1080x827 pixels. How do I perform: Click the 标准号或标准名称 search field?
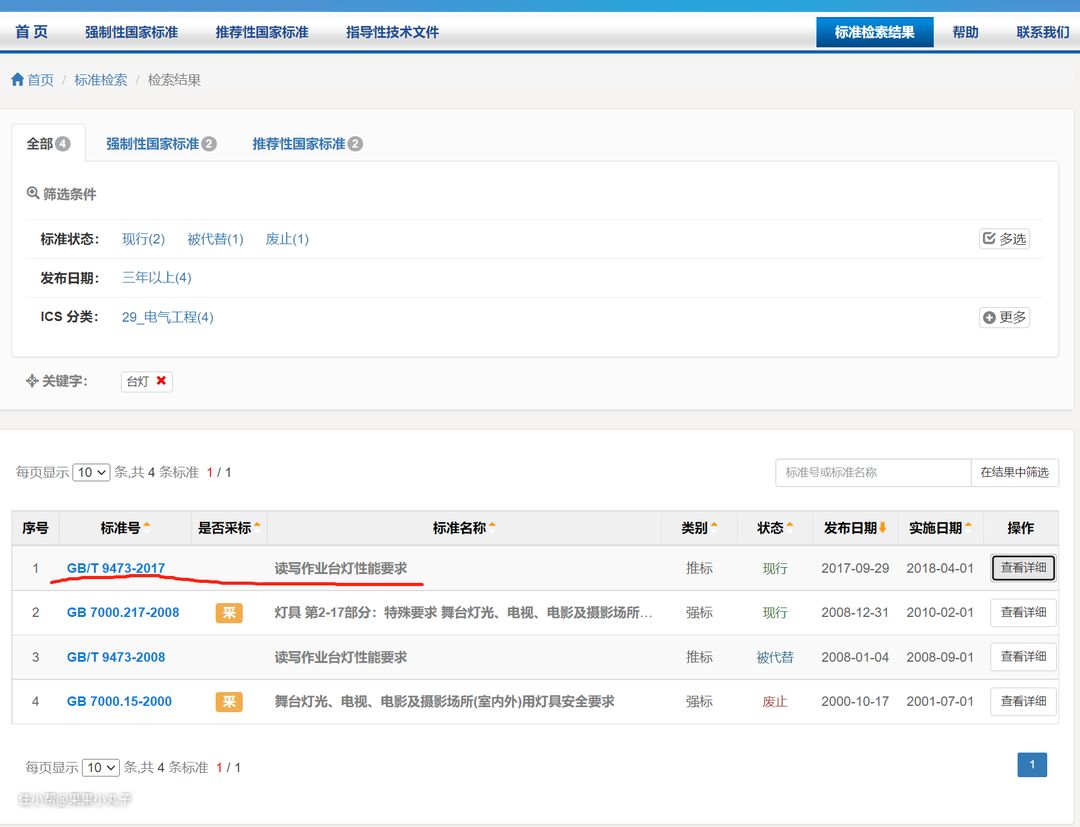(872, 472)
